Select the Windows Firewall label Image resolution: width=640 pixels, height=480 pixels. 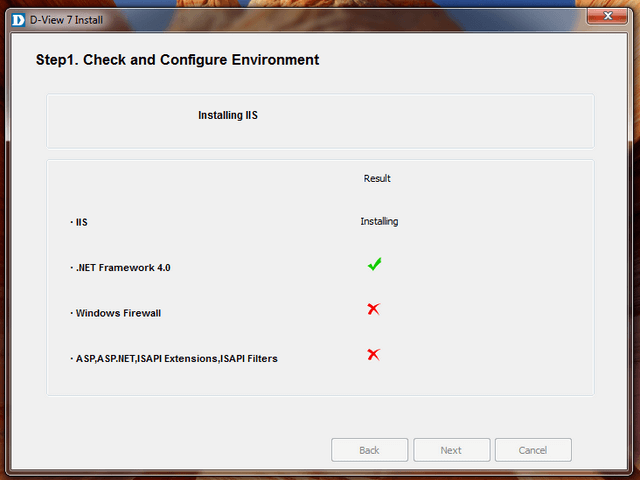tap(118, 313)
